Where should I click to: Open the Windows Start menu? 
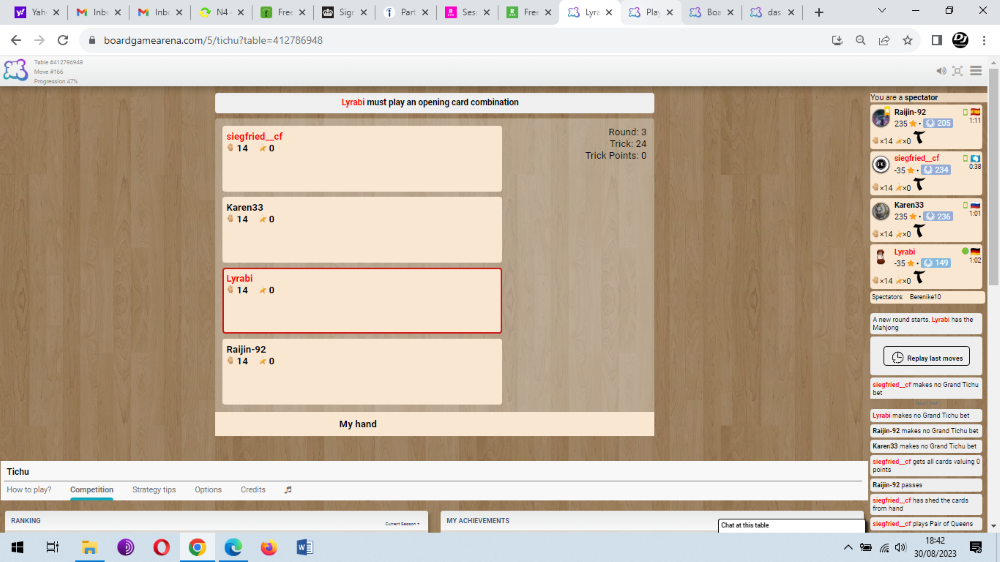point(17,547)
